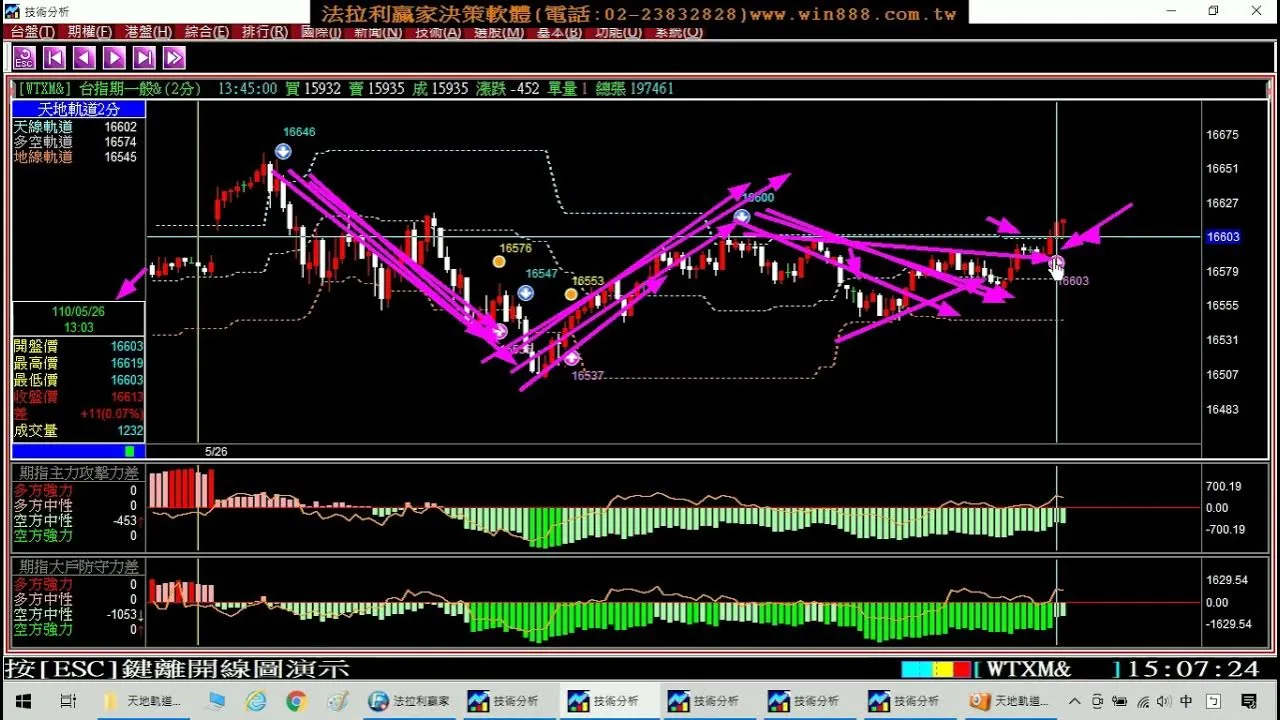
Task: Click the blue signal marker at 16600
Action: tap(742, 216)
